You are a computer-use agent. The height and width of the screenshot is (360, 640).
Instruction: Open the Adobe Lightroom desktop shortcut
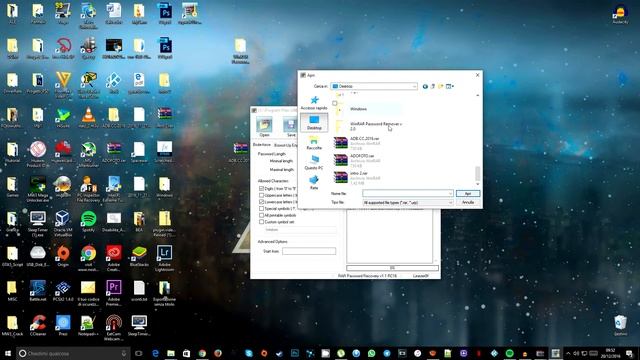164,258
